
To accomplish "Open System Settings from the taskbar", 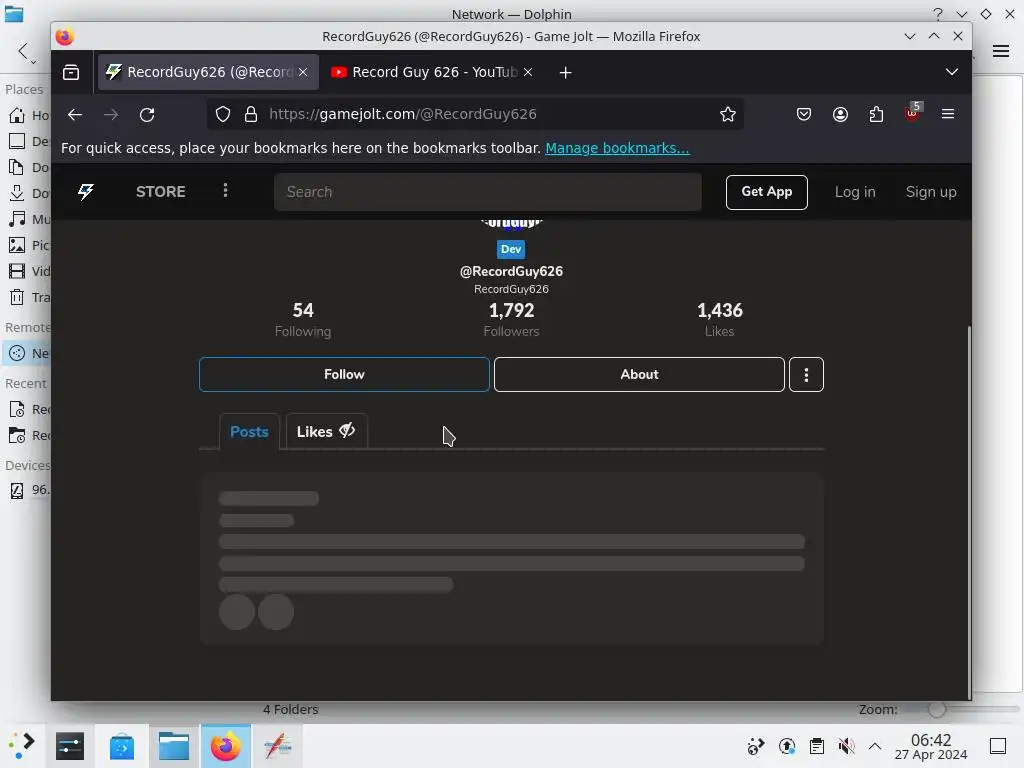I will pos(70,746).
